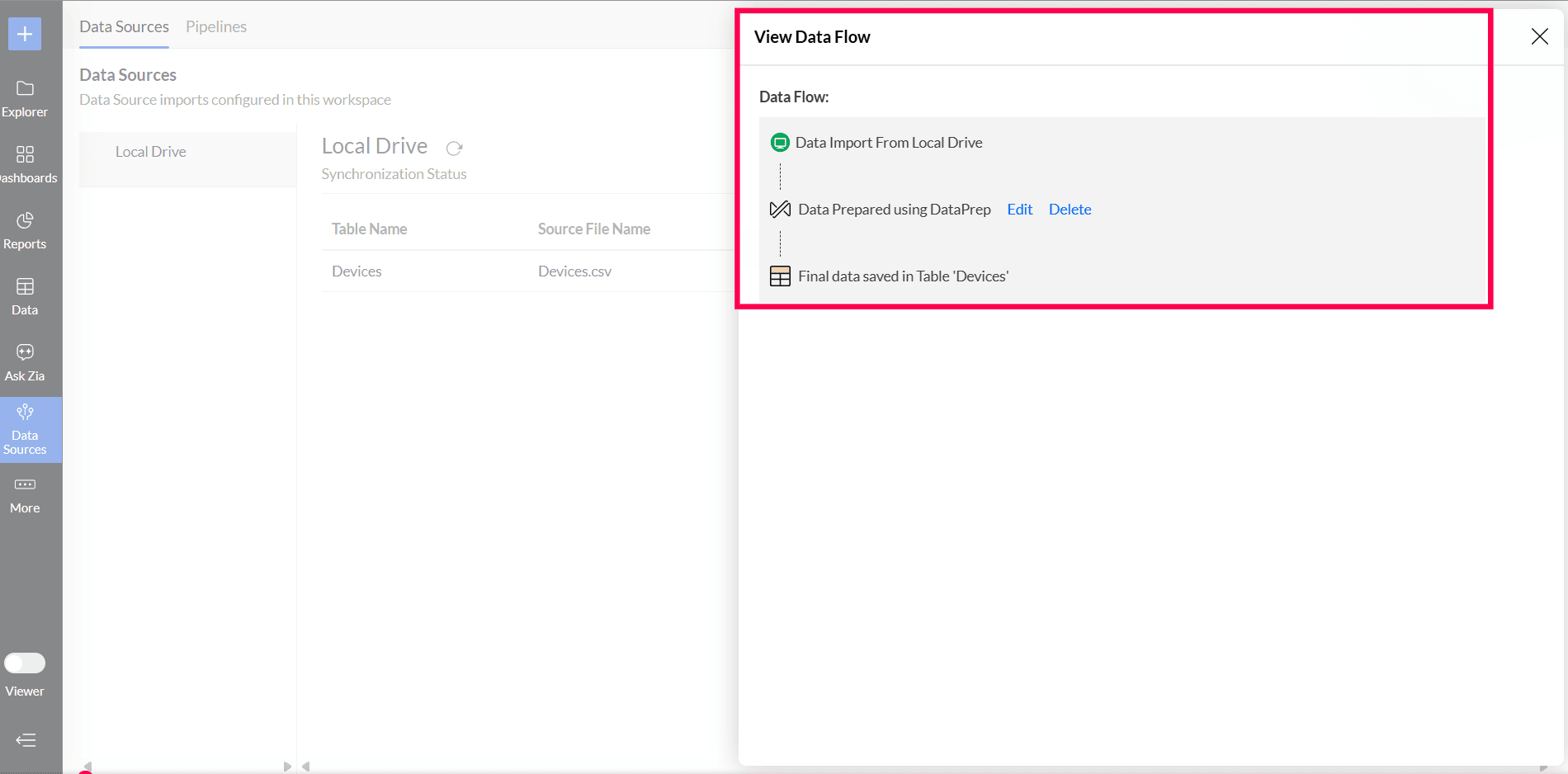Open Dashboards in the left sidebar
The image size is (1568, 774).
pos(25,164)
